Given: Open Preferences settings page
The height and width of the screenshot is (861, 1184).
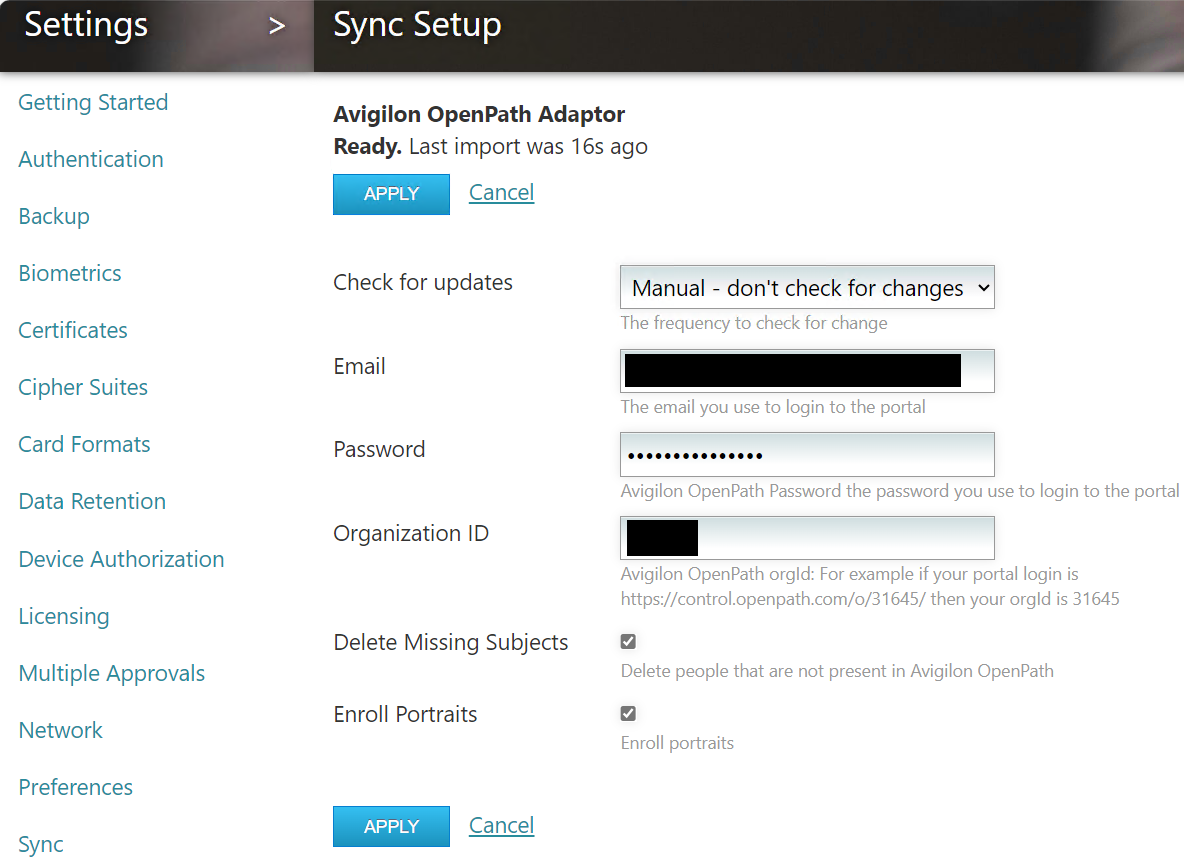Looking at the screenshot, I should pyautogui.click(x=76, y=787).
